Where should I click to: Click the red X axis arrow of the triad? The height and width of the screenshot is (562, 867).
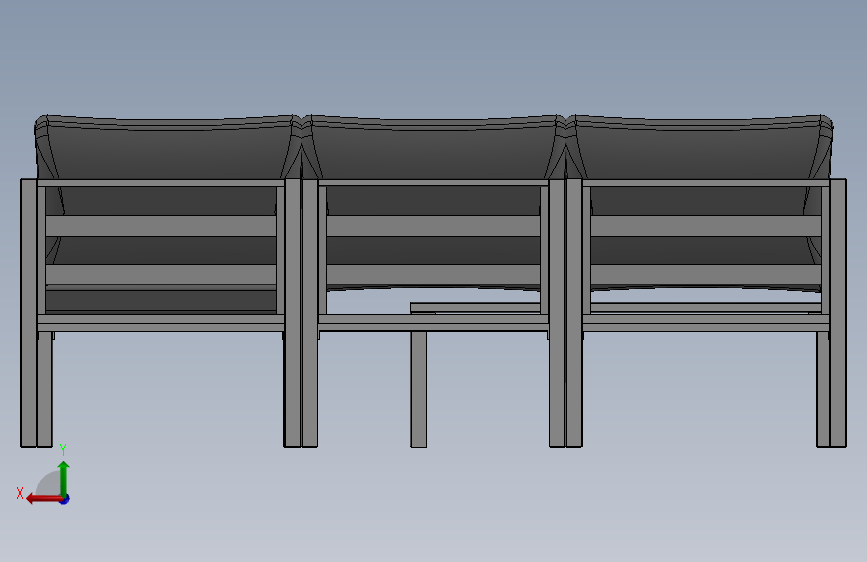[44, 499]
